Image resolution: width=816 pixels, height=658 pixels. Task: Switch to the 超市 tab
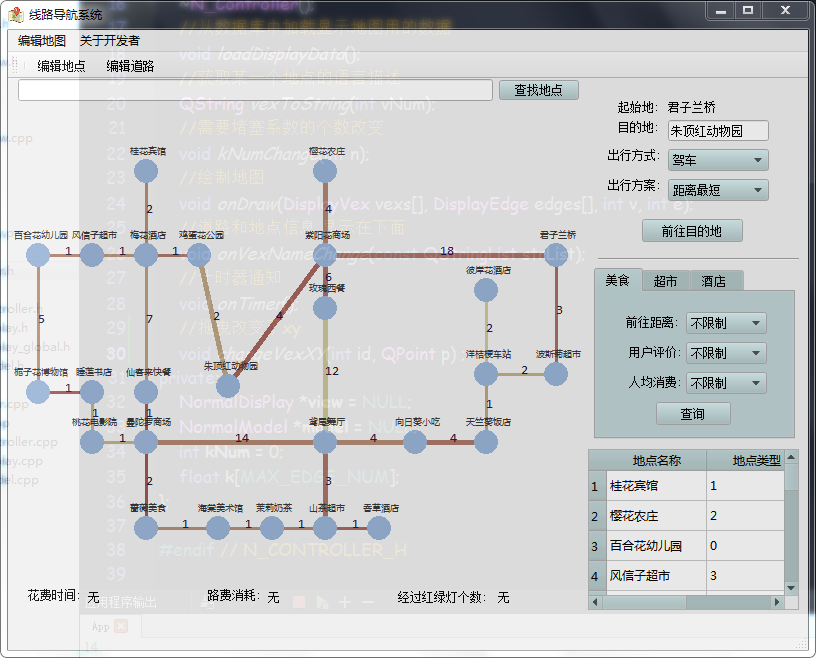pos(666,282)
